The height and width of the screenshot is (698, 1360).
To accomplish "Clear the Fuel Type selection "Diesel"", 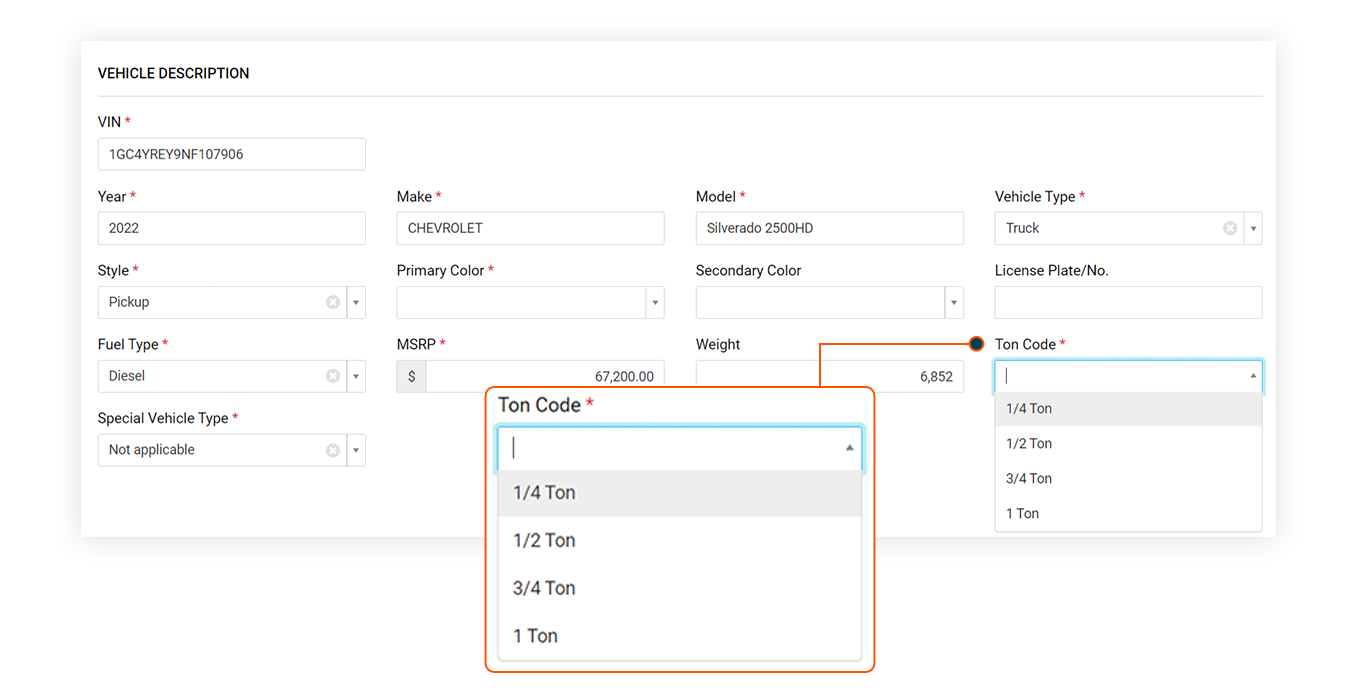I will (333, 376).
